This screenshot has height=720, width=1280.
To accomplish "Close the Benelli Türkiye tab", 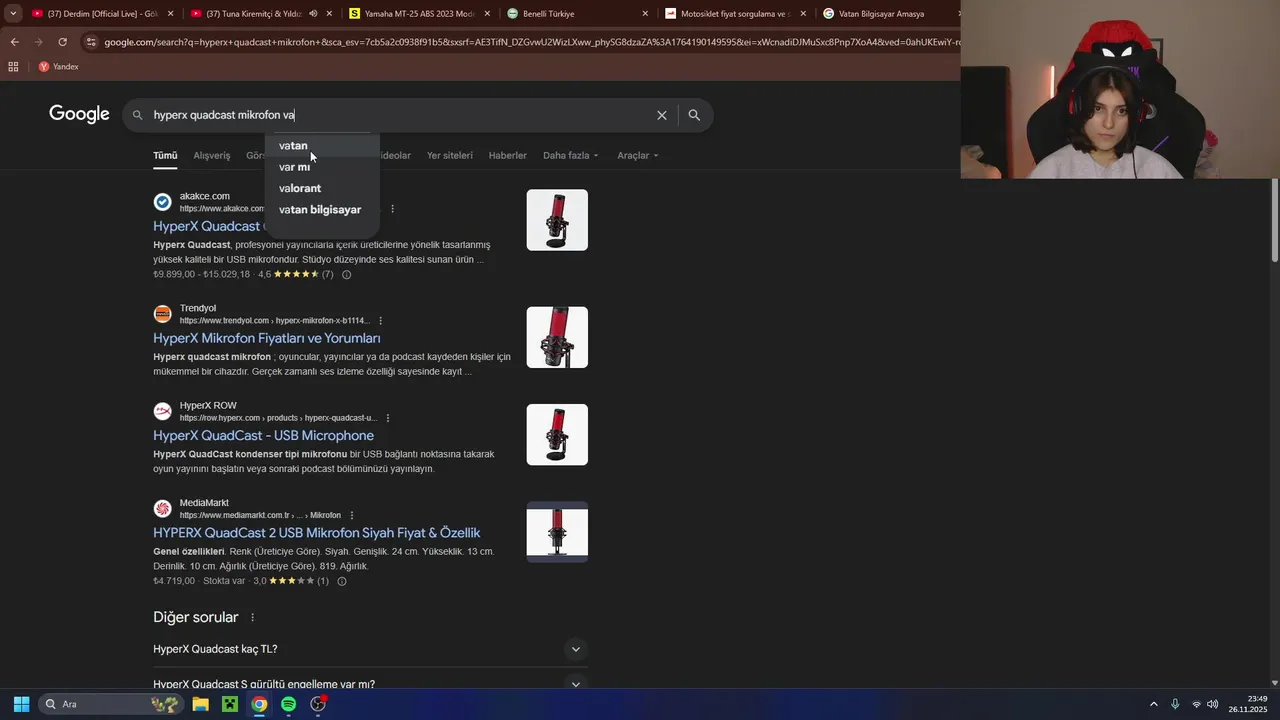I will (645, 14).
